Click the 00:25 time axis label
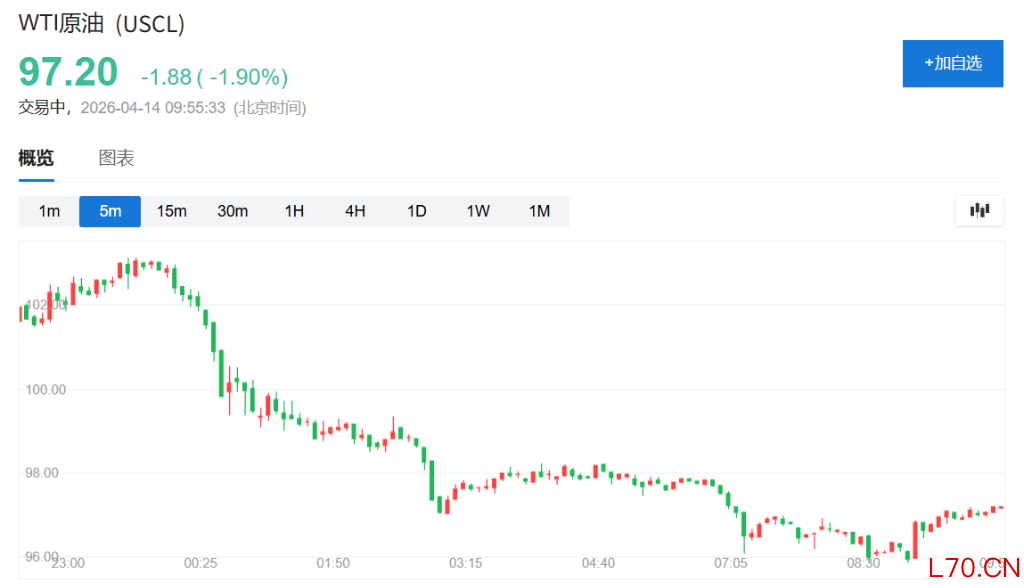Screen dimensions: 1024x588 [200, 563]
